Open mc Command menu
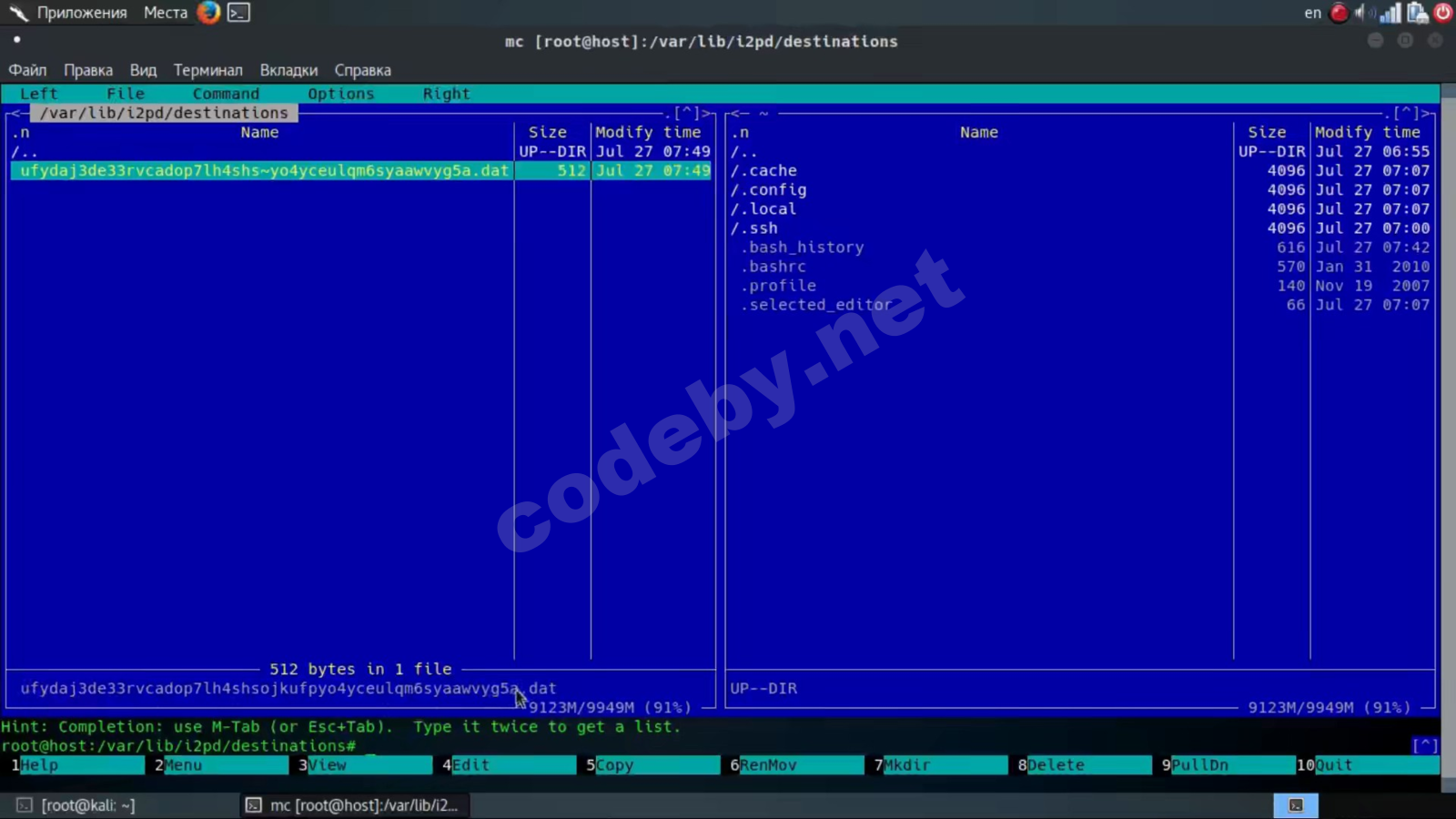 226,94
